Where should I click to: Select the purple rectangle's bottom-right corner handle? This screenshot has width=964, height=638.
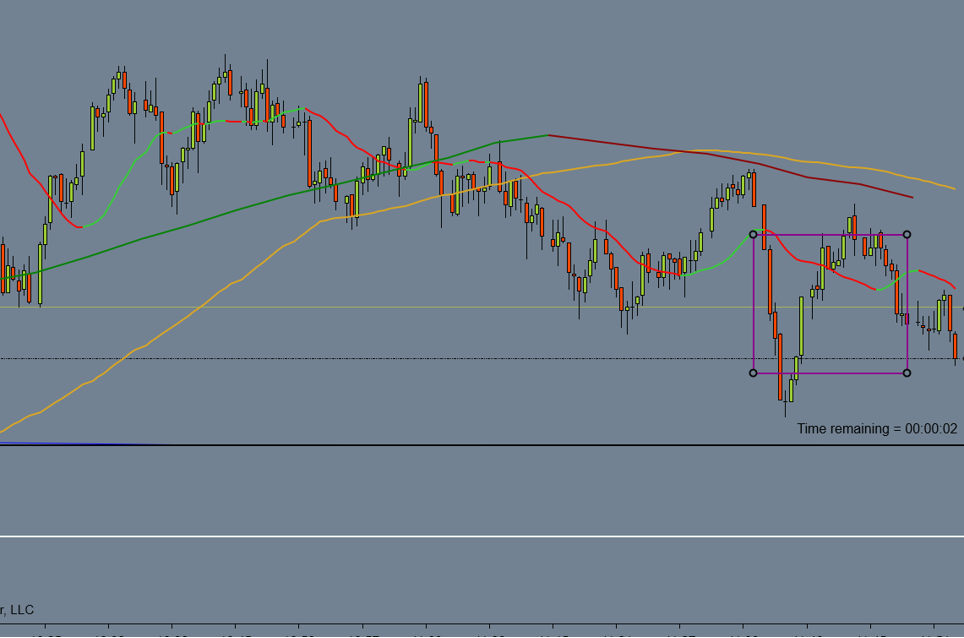pos(907,372)
